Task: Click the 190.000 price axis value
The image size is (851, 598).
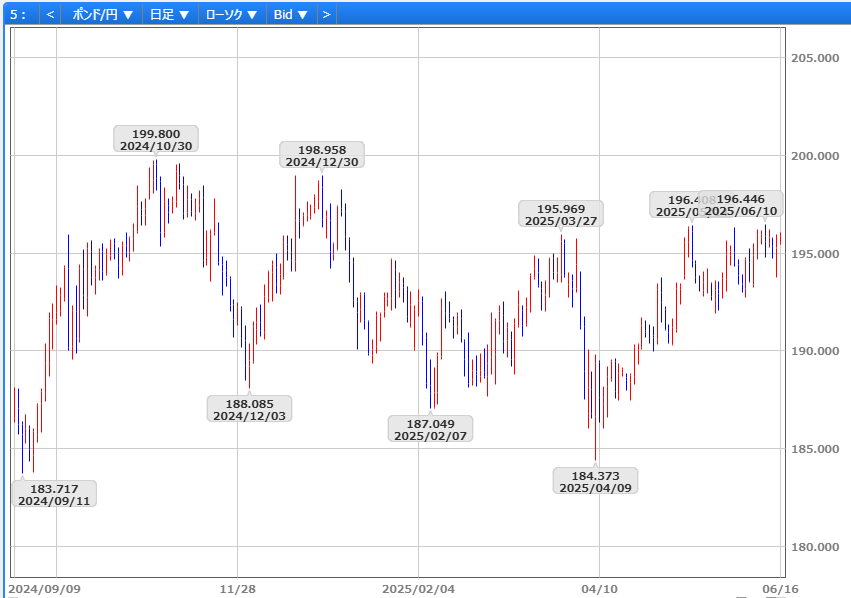Action: coord(815,351)
